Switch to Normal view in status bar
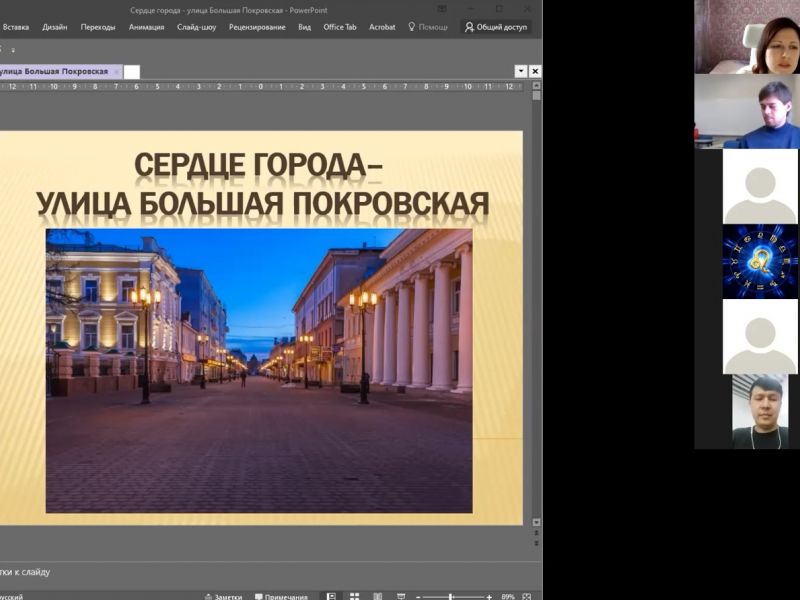 [331, 597]
